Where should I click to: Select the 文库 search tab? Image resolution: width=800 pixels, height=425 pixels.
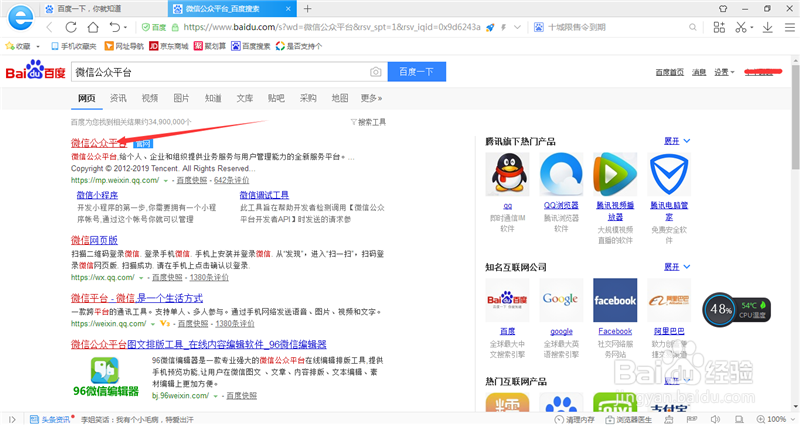click(244, 98)
